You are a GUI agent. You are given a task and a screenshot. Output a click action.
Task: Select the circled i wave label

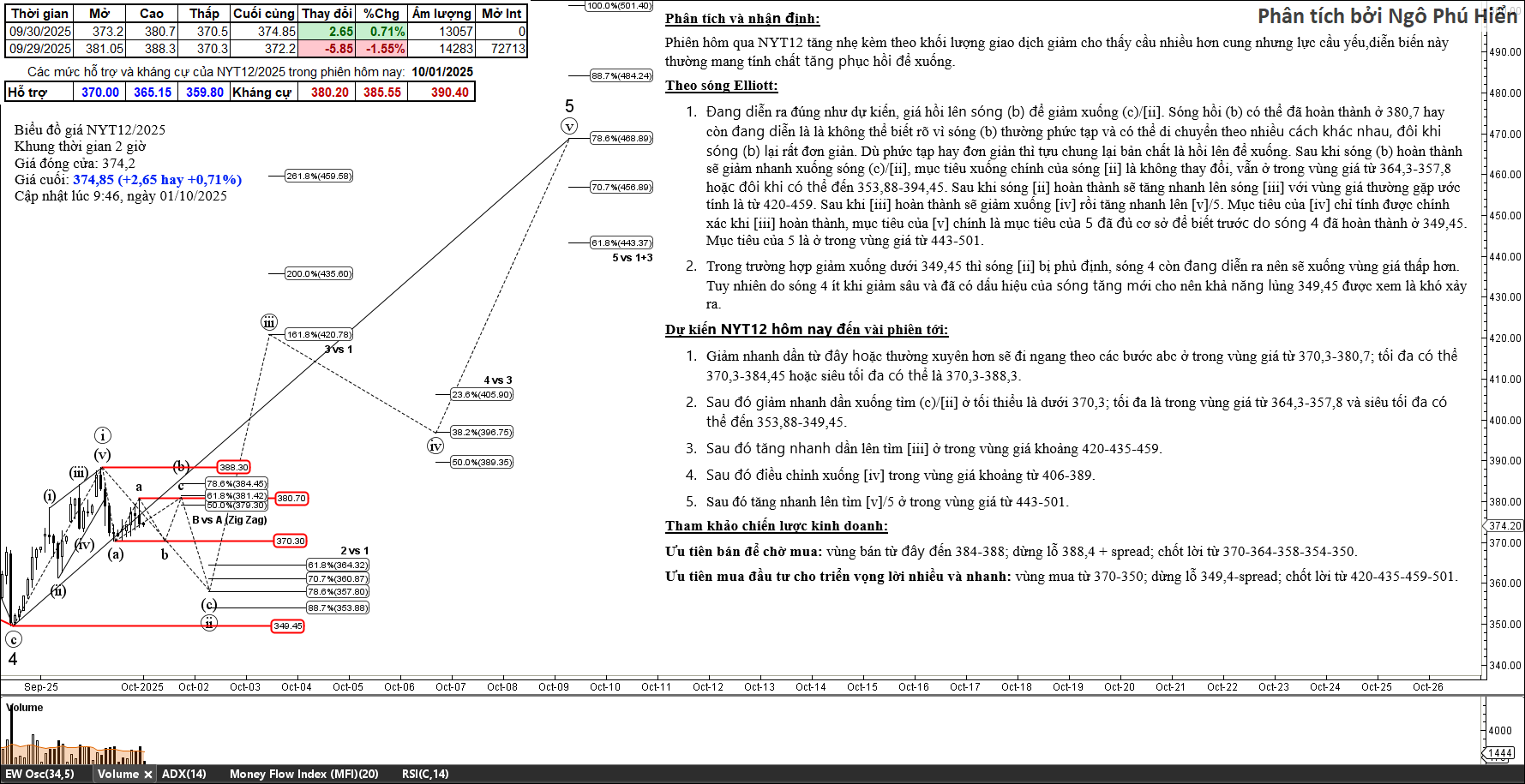click(x=102, y=436)
